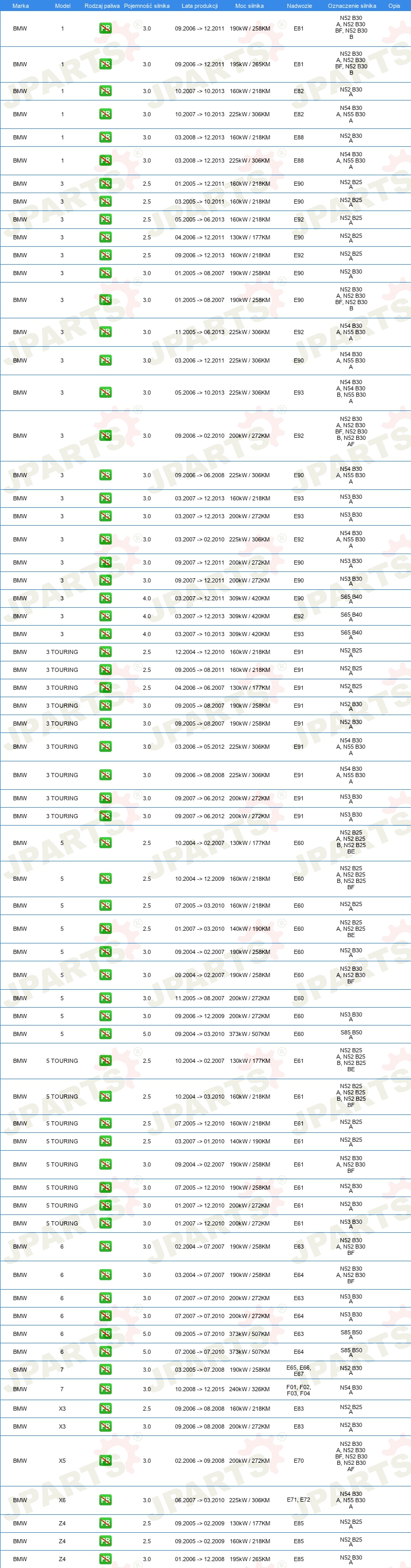The height and width of the screenshot is (1568, 411).
Task: Select fuel icon of 3 E90 09.2006 -> 06.2008 row
Action: 105,475
